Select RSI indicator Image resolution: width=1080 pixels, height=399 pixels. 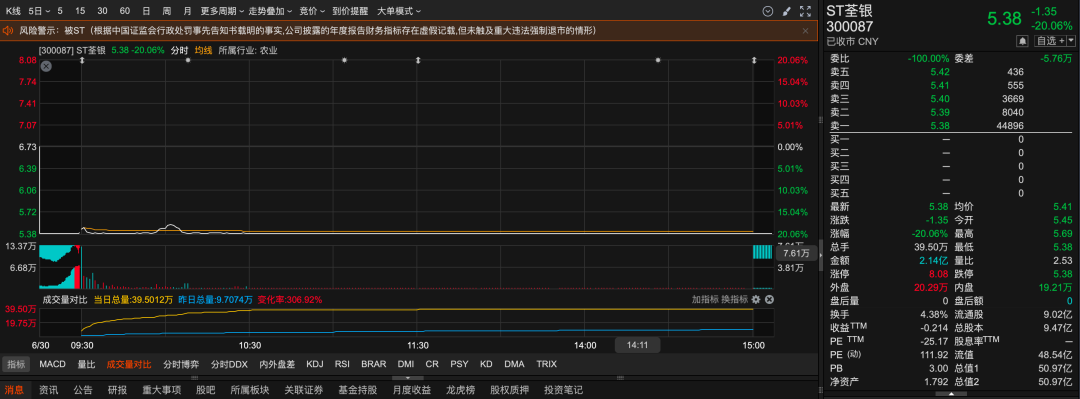point(342,364)
